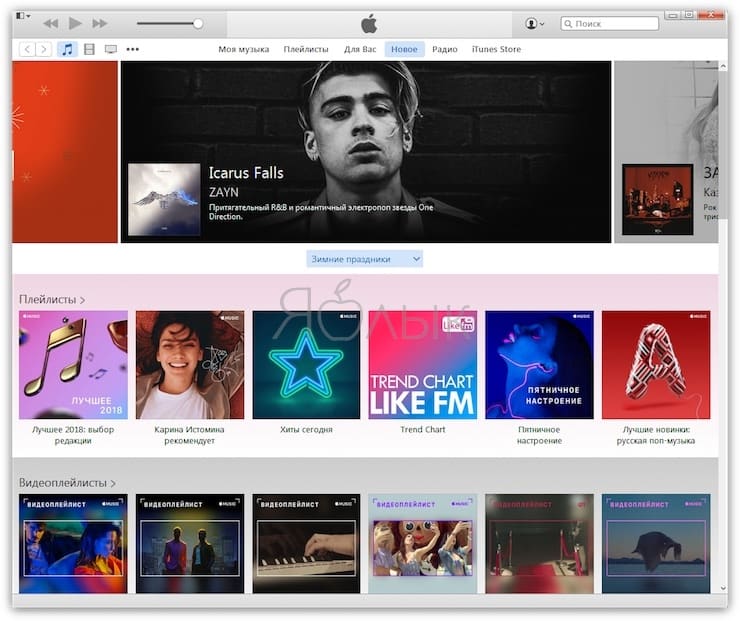Select the Music note library icon
Screen dimensions: 740x621
(67, 49)
